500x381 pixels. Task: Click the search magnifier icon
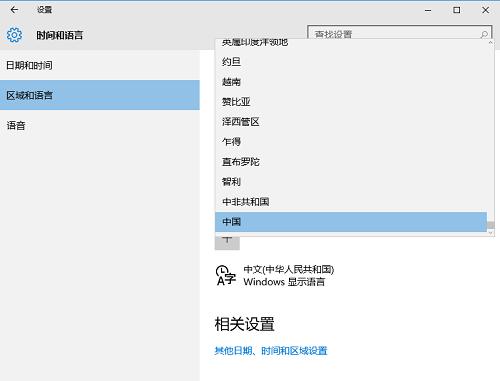[x=484, y=34]
